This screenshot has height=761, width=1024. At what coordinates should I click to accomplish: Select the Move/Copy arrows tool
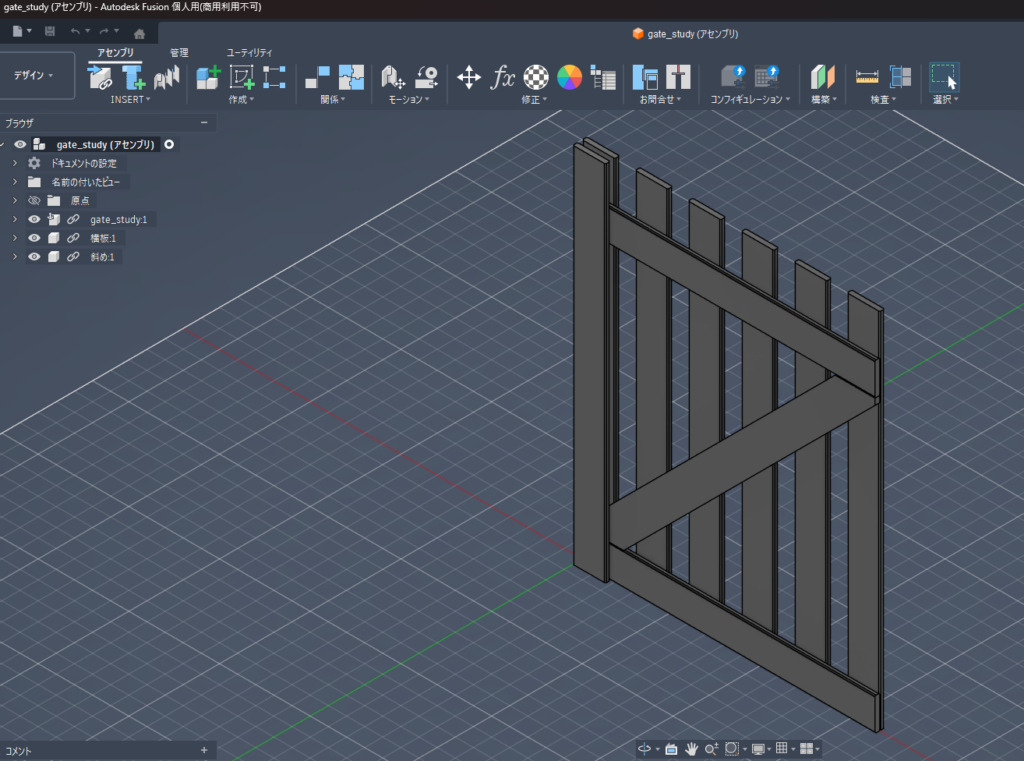coord(469,78)
